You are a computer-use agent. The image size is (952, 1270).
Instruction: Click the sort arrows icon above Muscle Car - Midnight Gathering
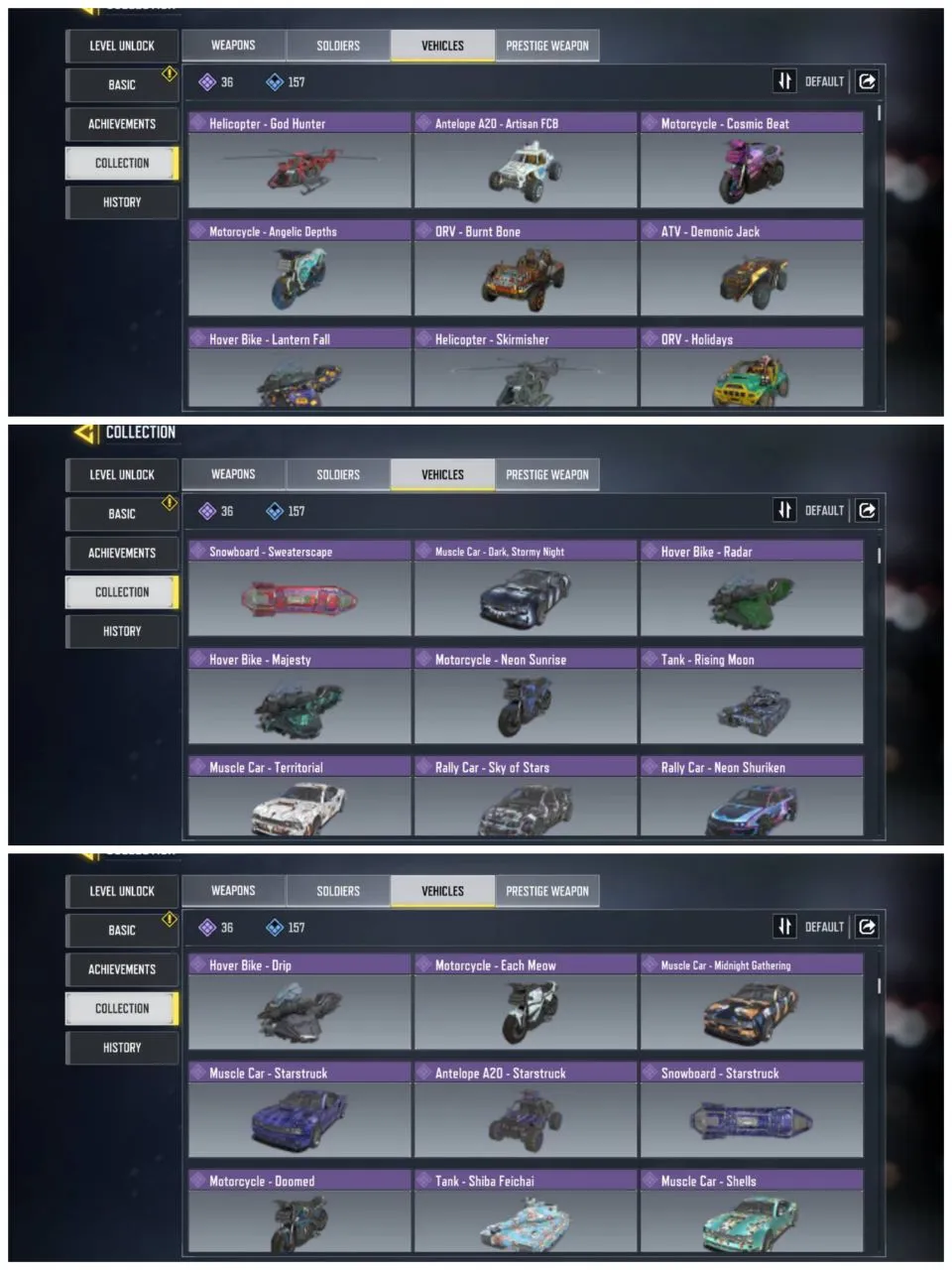(784, 927)
